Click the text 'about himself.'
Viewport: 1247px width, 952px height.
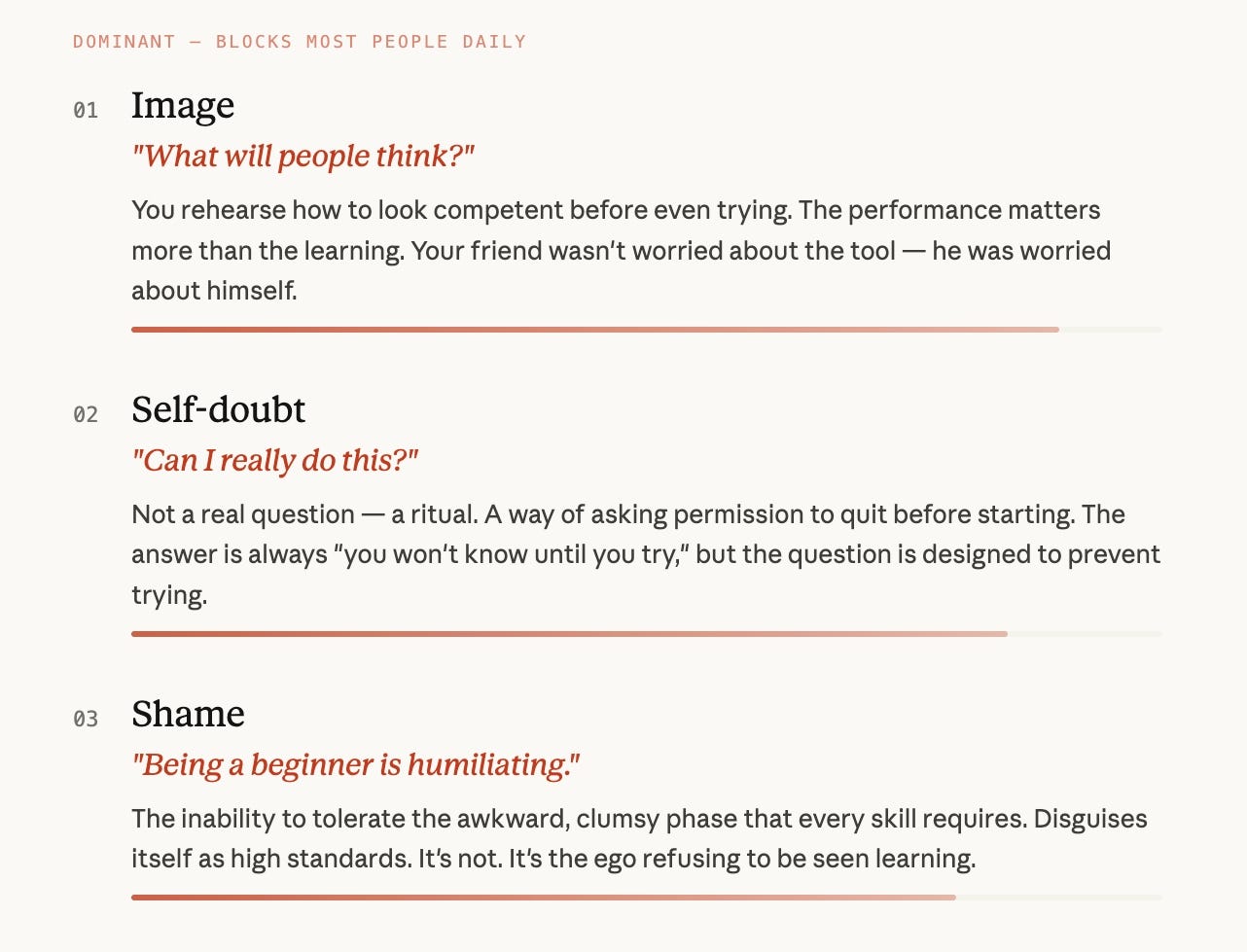point(214,291)
